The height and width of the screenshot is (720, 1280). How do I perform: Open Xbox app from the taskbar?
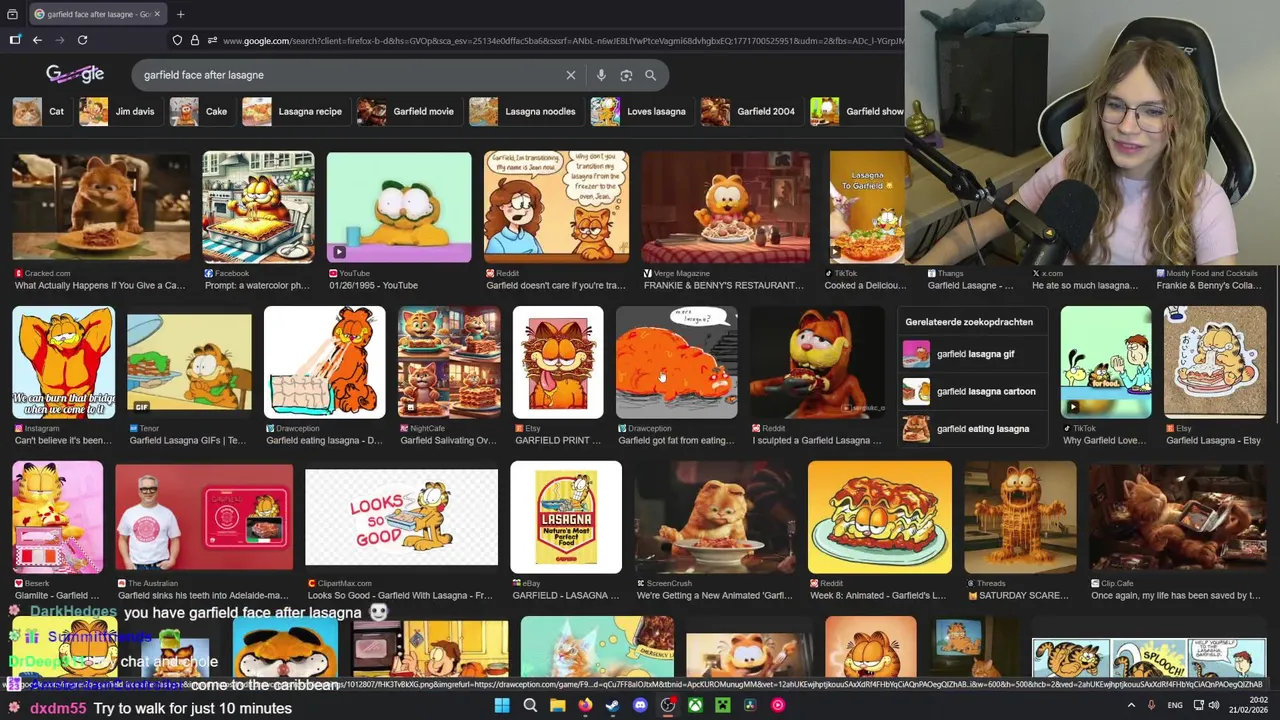click(695, 705)
